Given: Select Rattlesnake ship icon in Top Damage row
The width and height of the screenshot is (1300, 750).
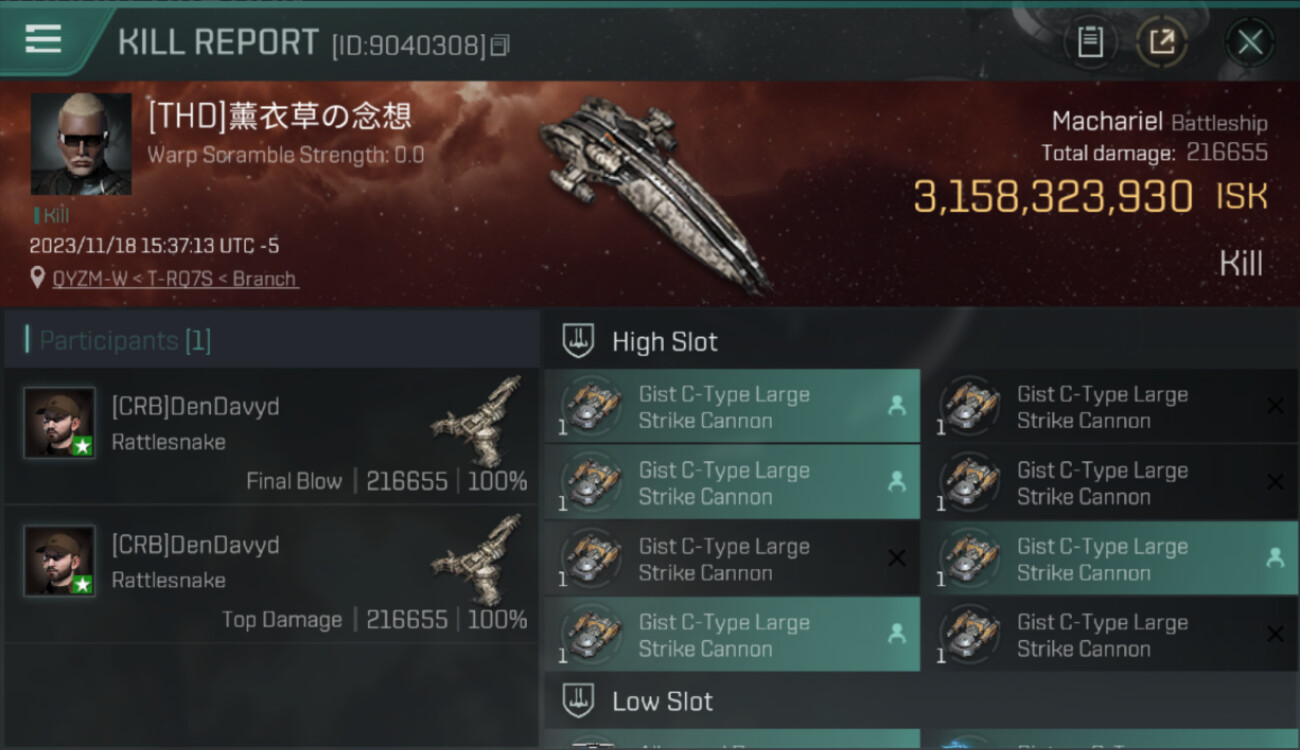Looking at the screenshot, I should (x=478, y=560).
